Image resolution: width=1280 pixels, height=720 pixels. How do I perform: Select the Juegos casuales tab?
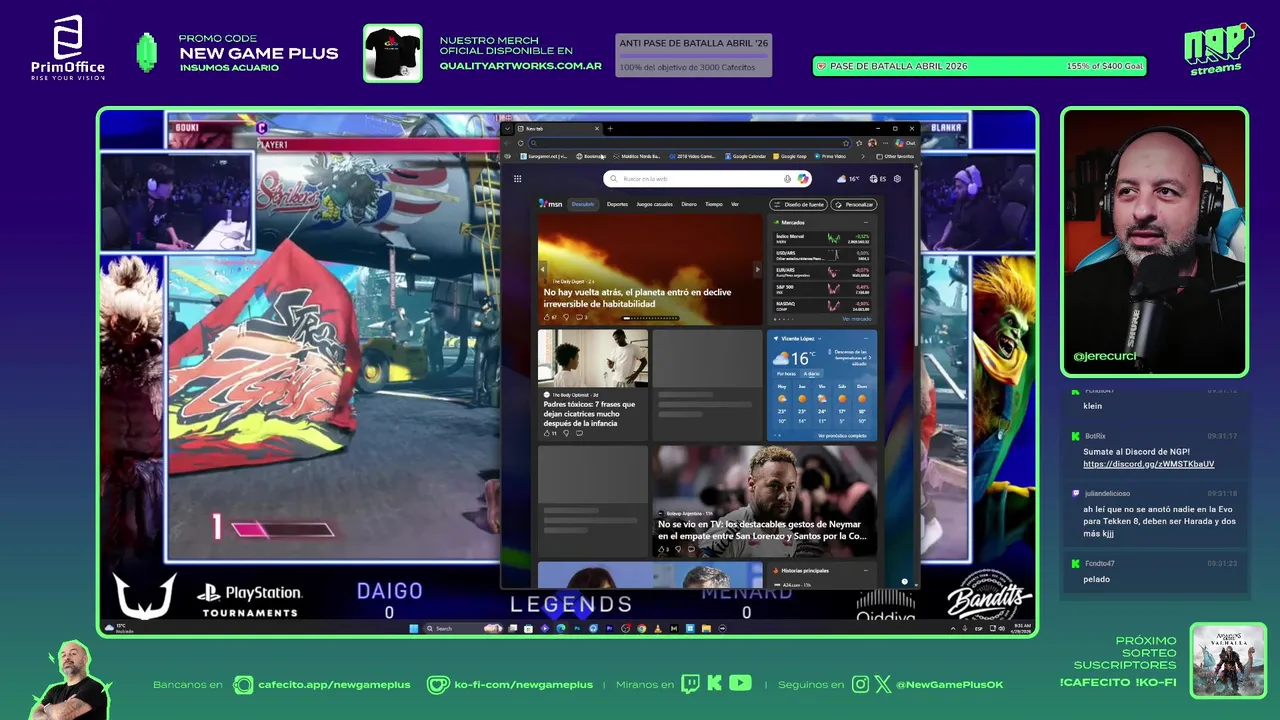pyautogui.click(x=655, y=204)
